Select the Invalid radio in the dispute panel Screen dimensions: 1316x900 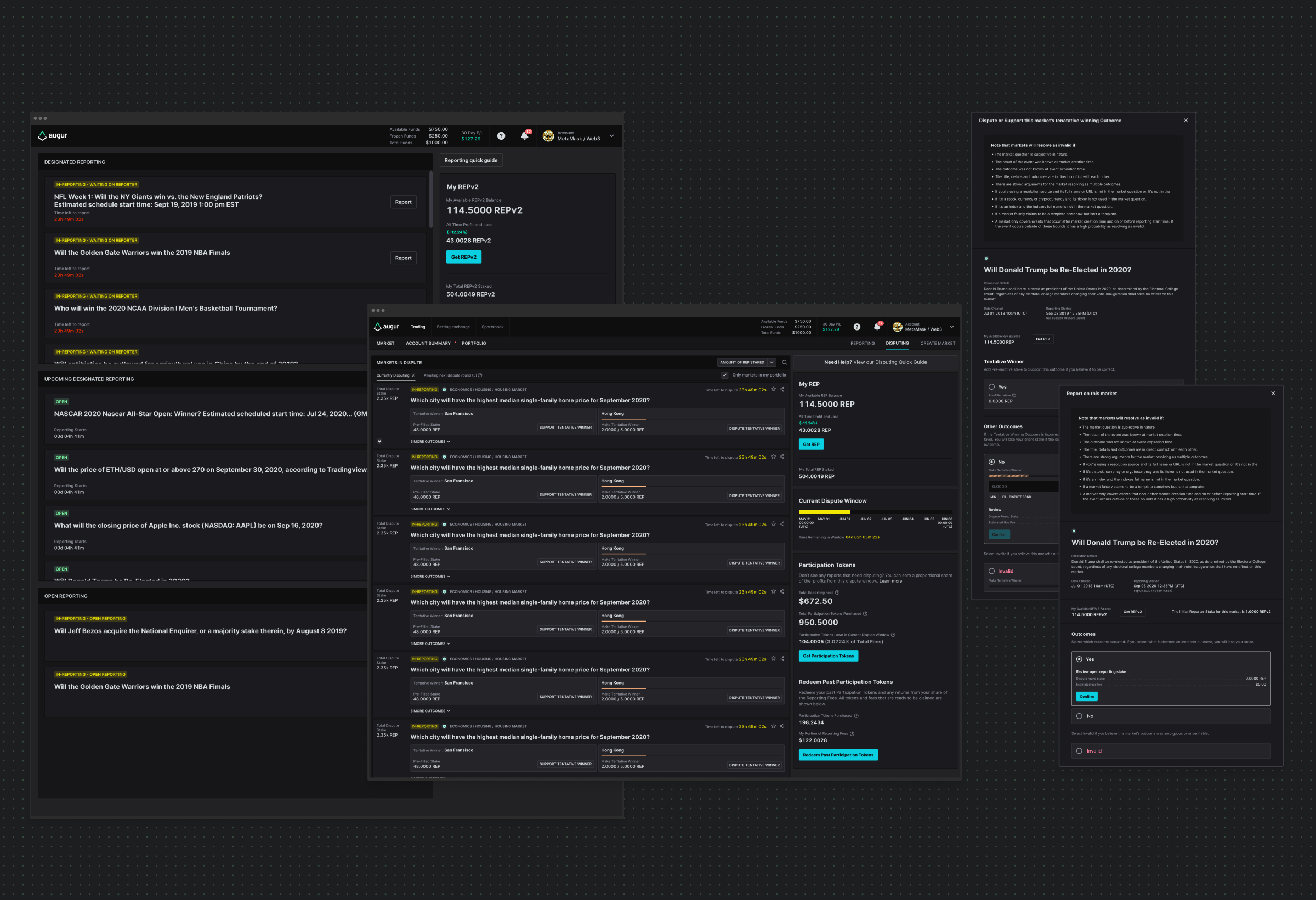pos(991,571)
